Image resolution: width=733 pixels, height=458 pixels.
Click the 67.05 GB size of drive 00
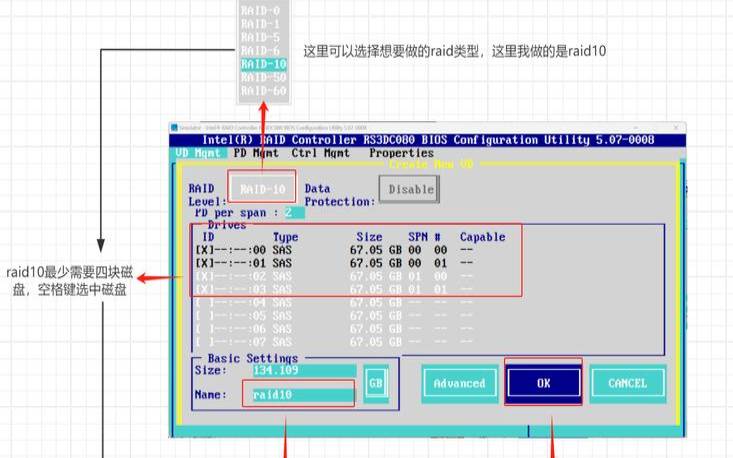(x=375, y=250)
